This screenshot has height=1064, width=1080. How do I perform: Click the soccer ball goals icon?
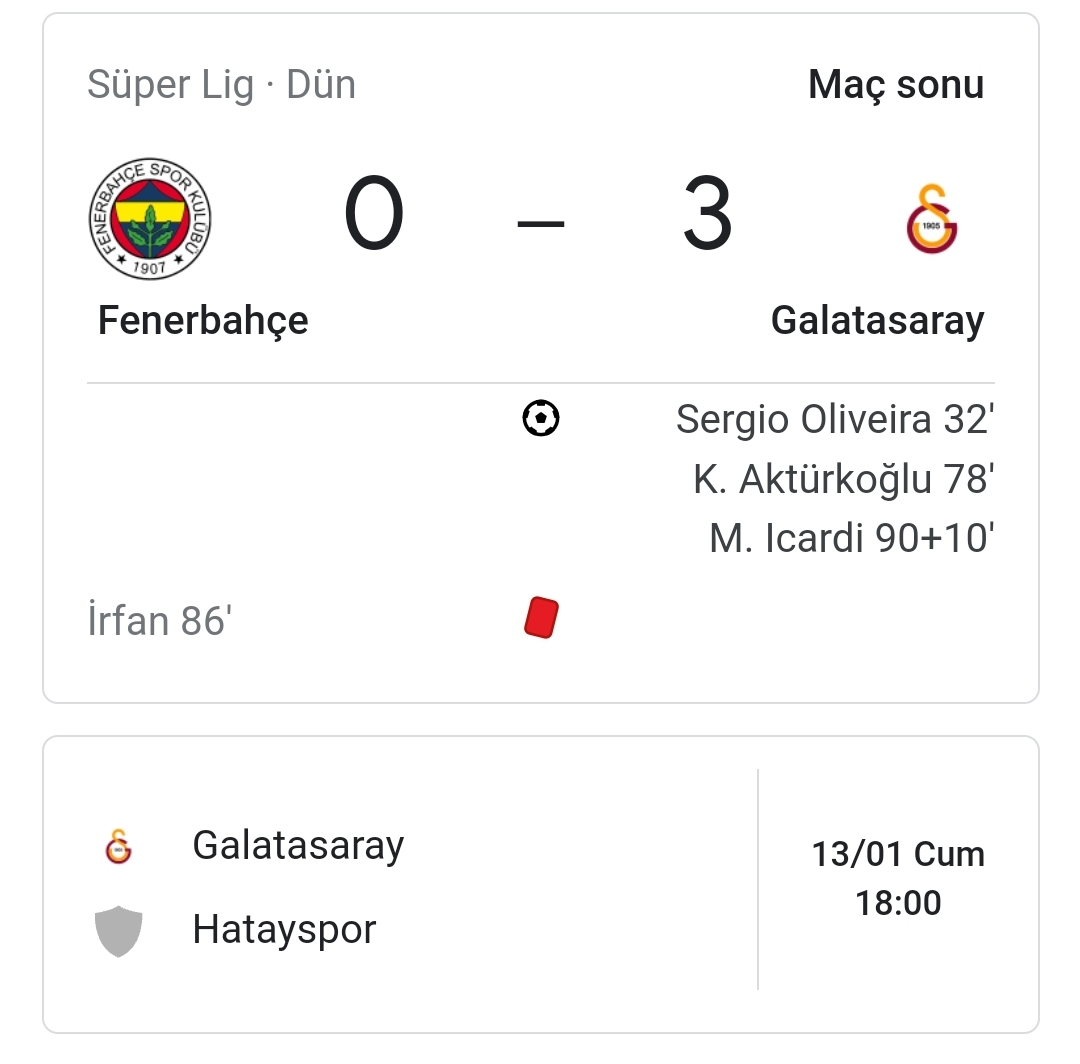(541, 418)
